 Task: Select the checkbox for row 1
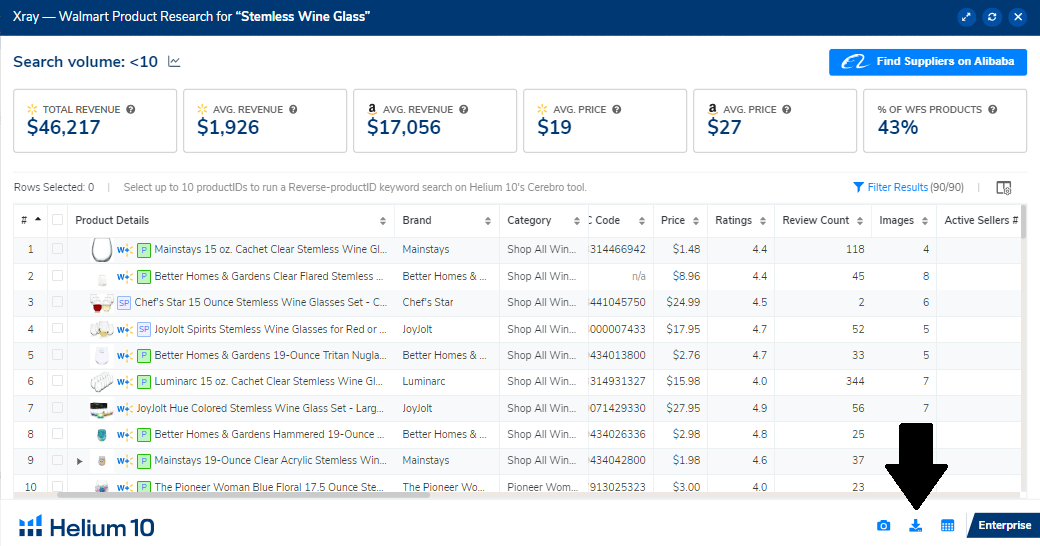(x=58, y=249)
